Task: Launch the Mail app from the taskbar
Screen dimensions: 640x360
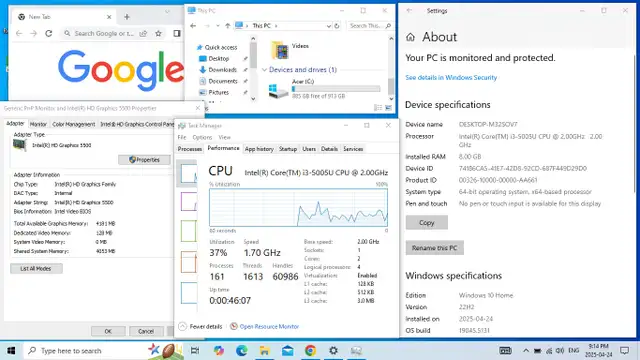Action: 287,350
